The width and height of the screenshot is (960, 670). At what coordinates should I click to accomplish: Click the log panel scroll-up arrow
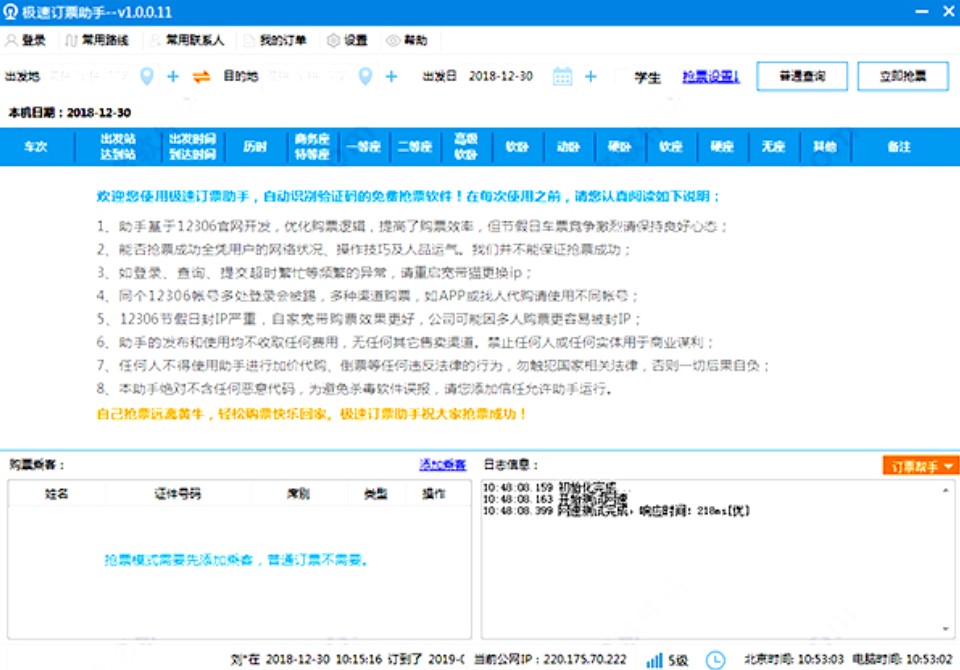tap(943, 487)
